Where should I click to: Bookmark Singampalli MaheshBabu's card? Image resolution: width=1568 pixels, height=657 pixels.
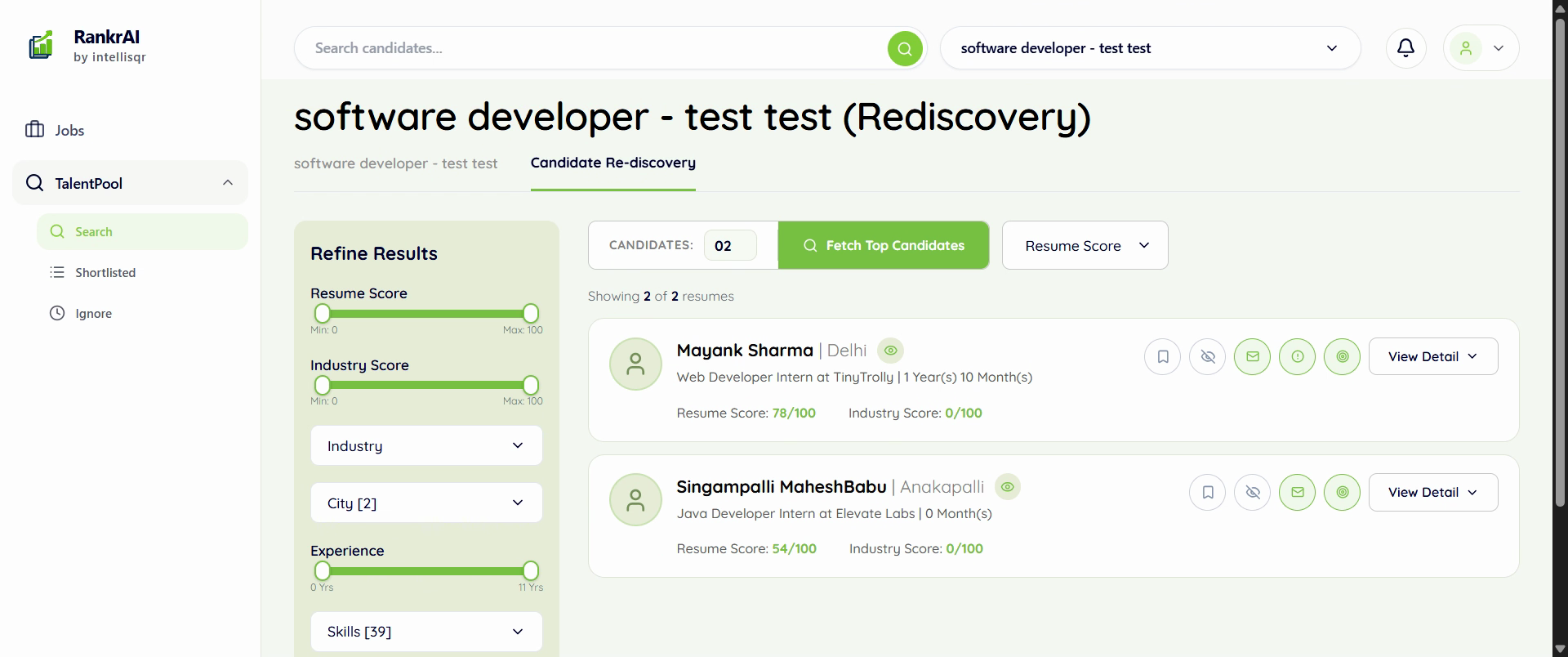tap(1207, 492)
